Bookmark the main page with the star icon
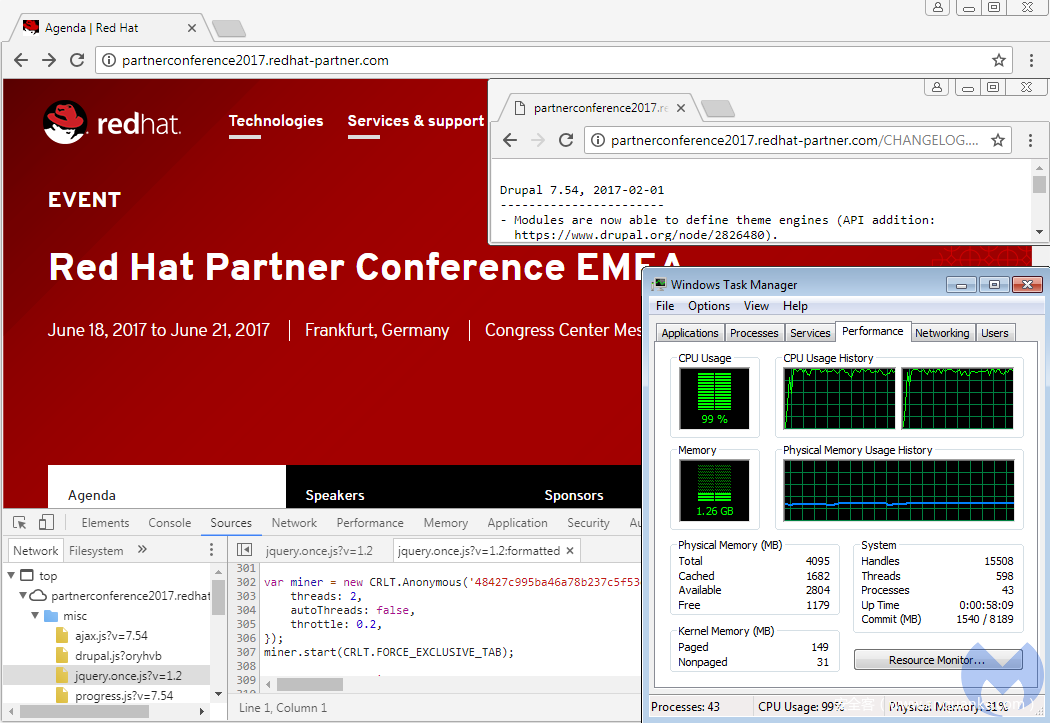Viewport: 1050px width, 723px height. pyautogui.click(x=998, y=60)
